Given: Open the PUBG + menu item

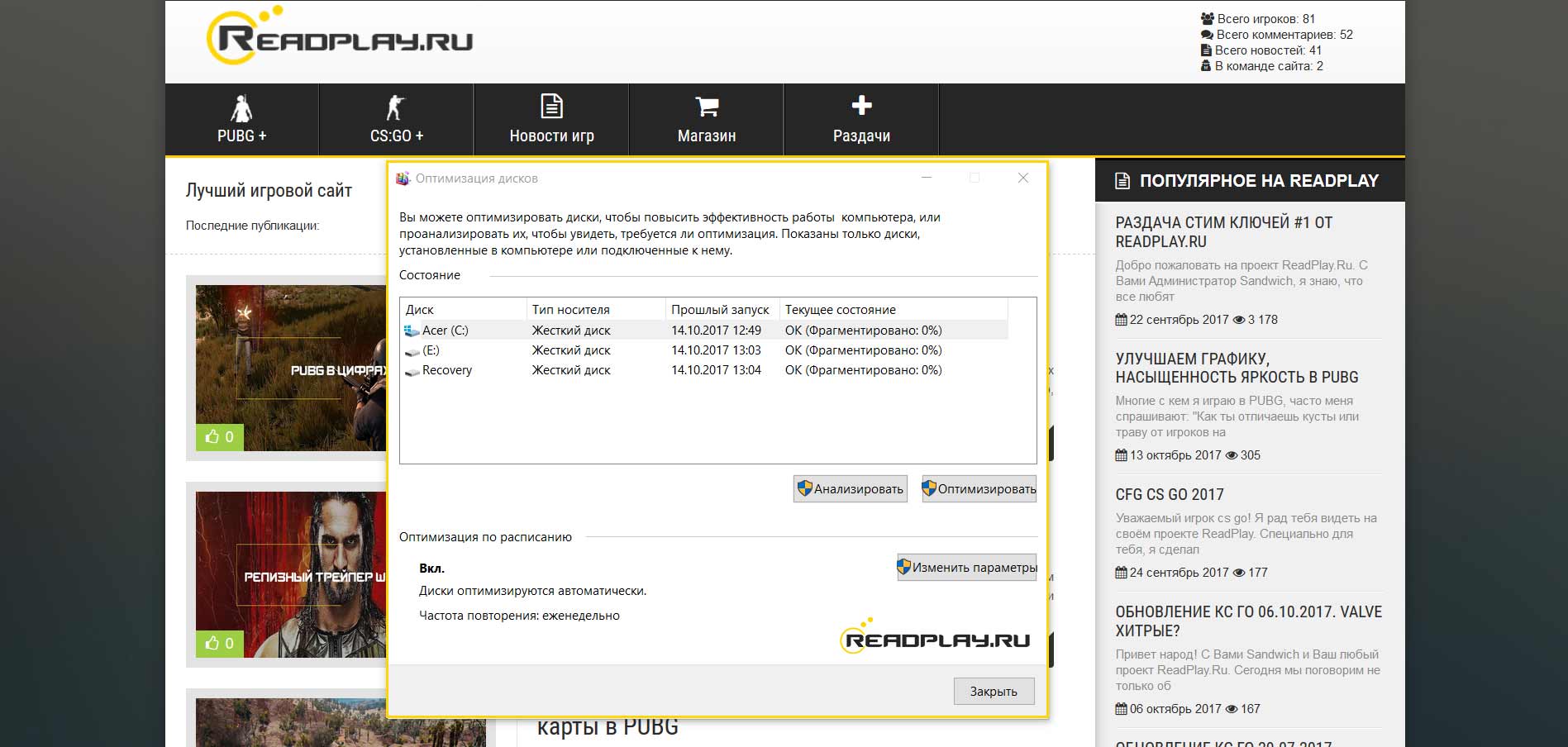Looking at the screenshot, I should 241,120.
